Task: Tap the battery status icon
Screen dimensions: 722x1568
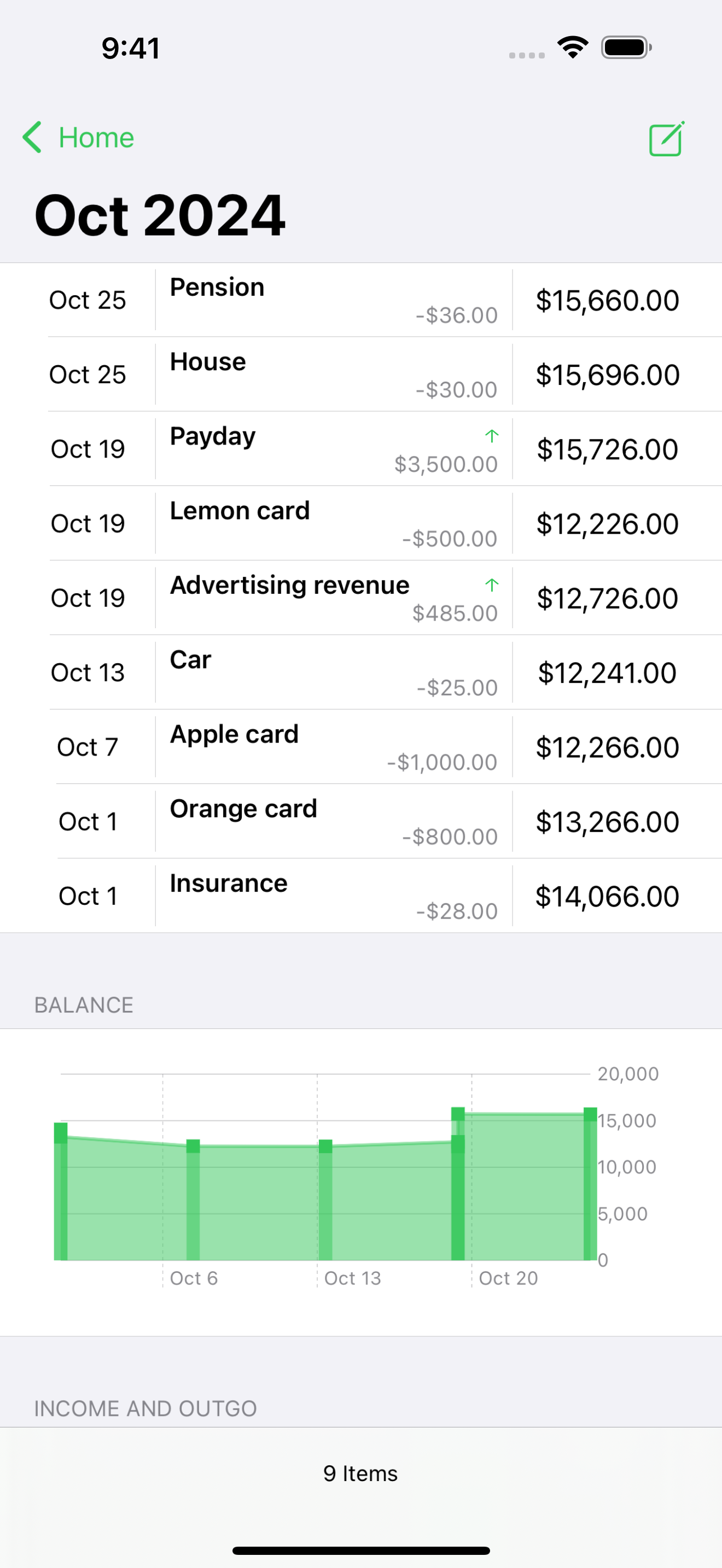Action: tap(626, 48)
